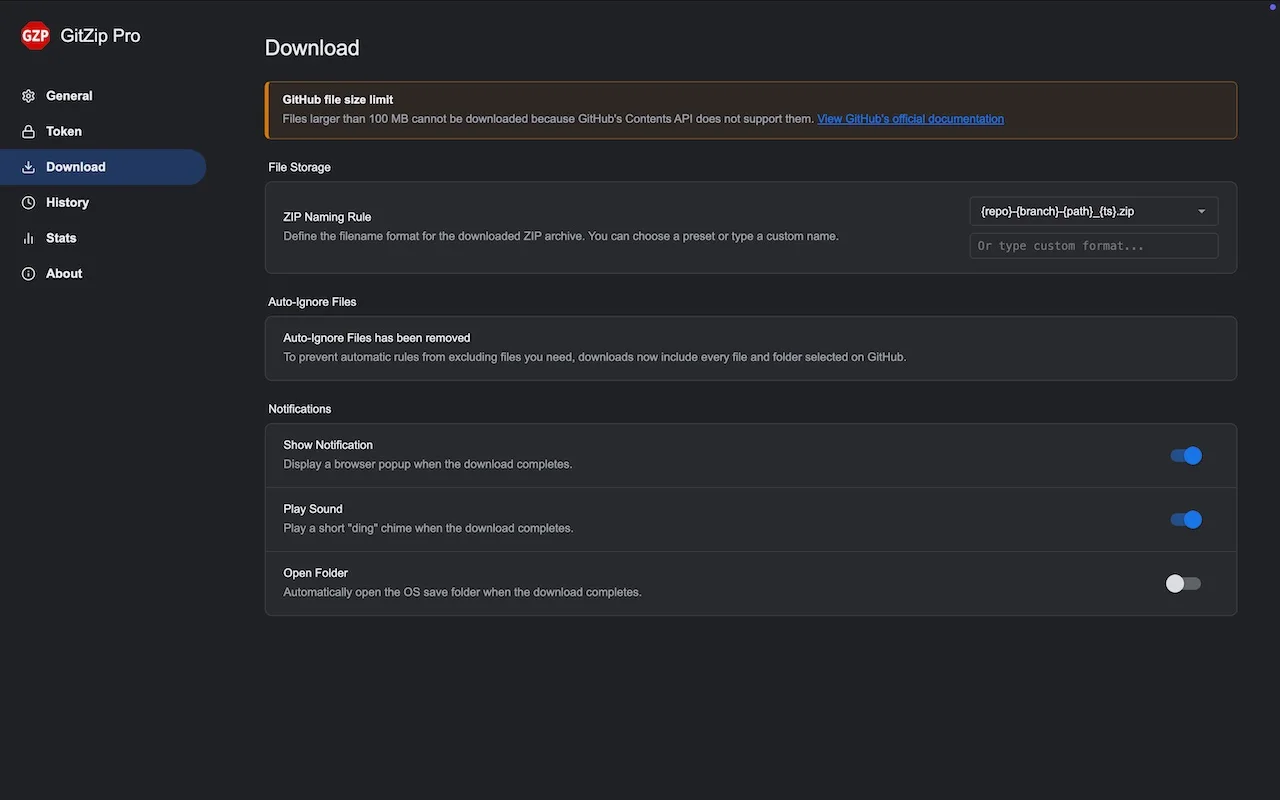Click the Play Sound label
The height and width of the screenshot is (800, 1280).
click(x=313, y=509)
